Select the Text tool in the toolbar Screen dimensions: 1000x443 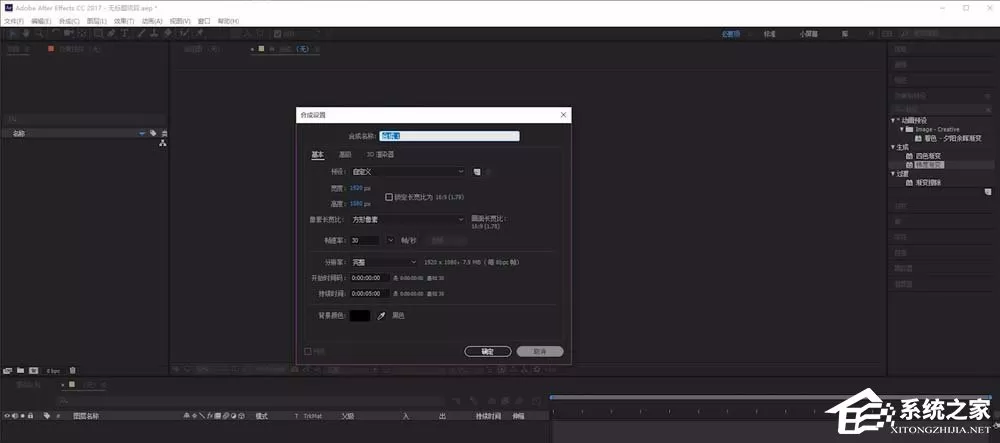coord(124,34)
